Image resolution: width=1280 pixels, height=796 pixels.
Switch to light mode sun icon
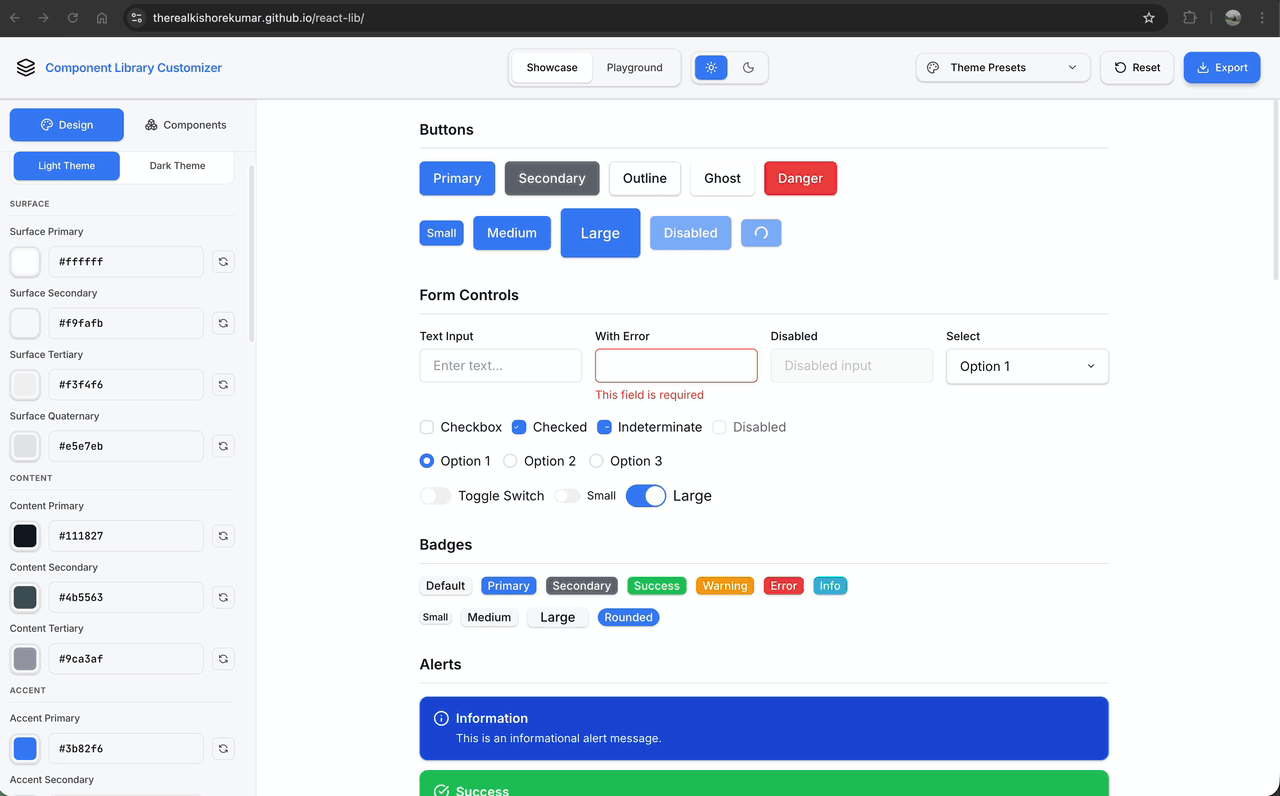click(711, 68)
